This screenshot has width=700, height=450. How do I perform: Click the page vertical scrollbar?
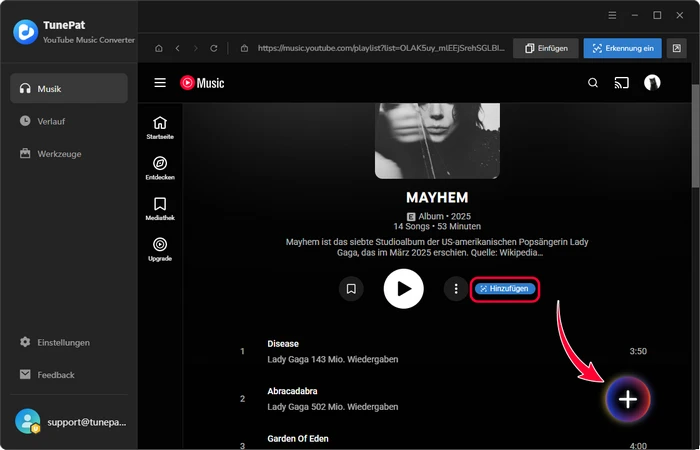(x=696, y=134)
